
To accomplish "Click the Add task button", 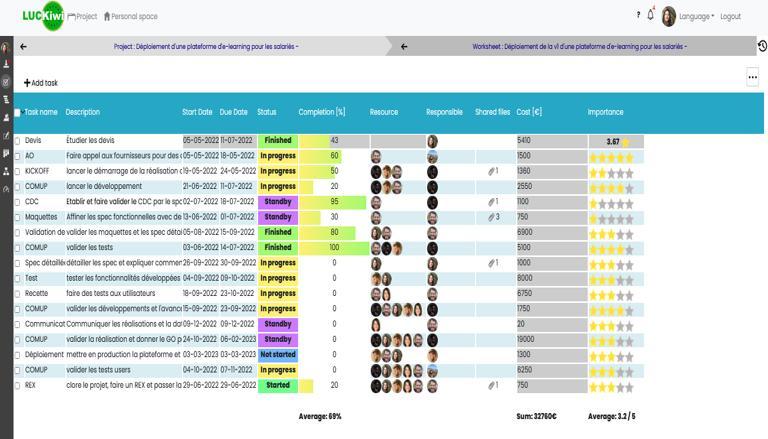I will pos(41,83).
